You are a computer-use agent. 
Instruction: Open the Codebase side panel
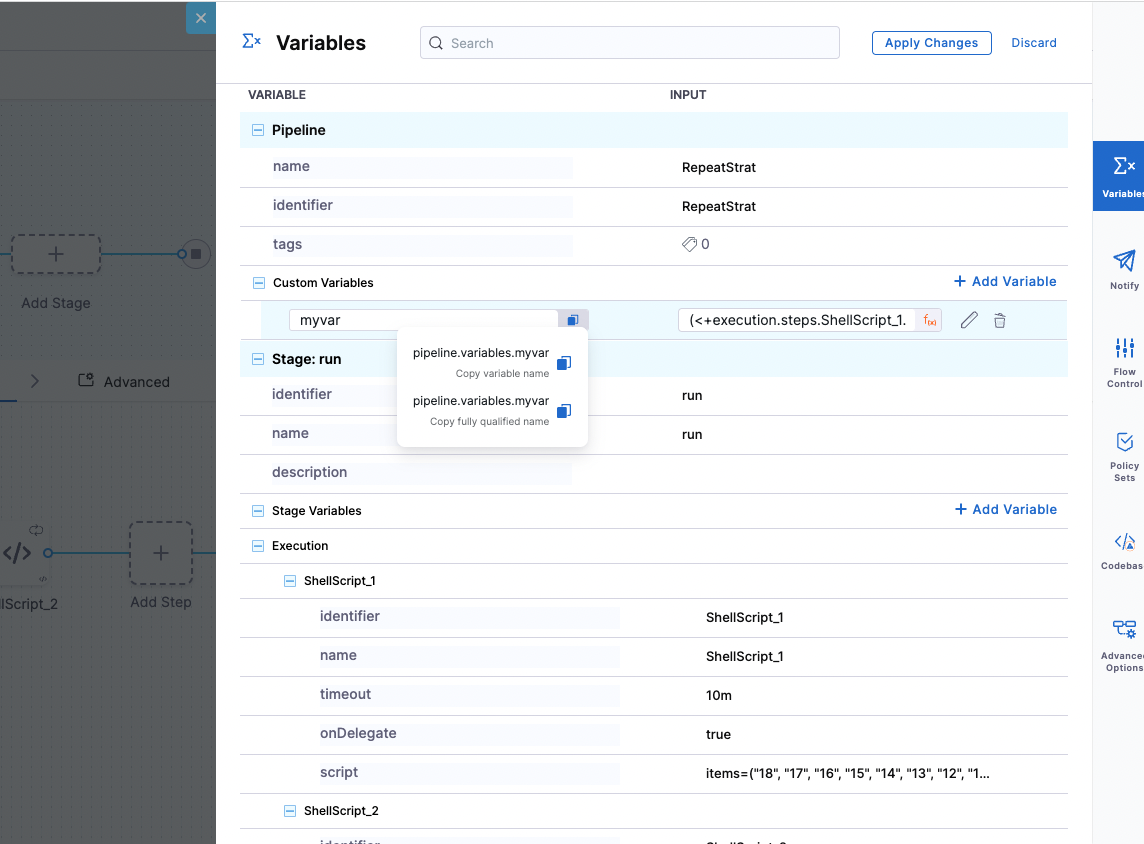coord(1124,550)
